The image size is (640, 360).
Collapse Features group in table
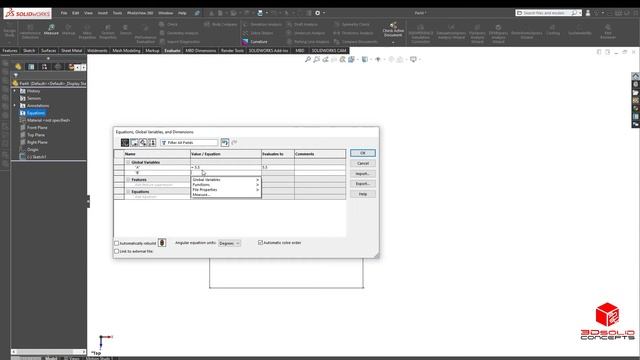point(128,180)
